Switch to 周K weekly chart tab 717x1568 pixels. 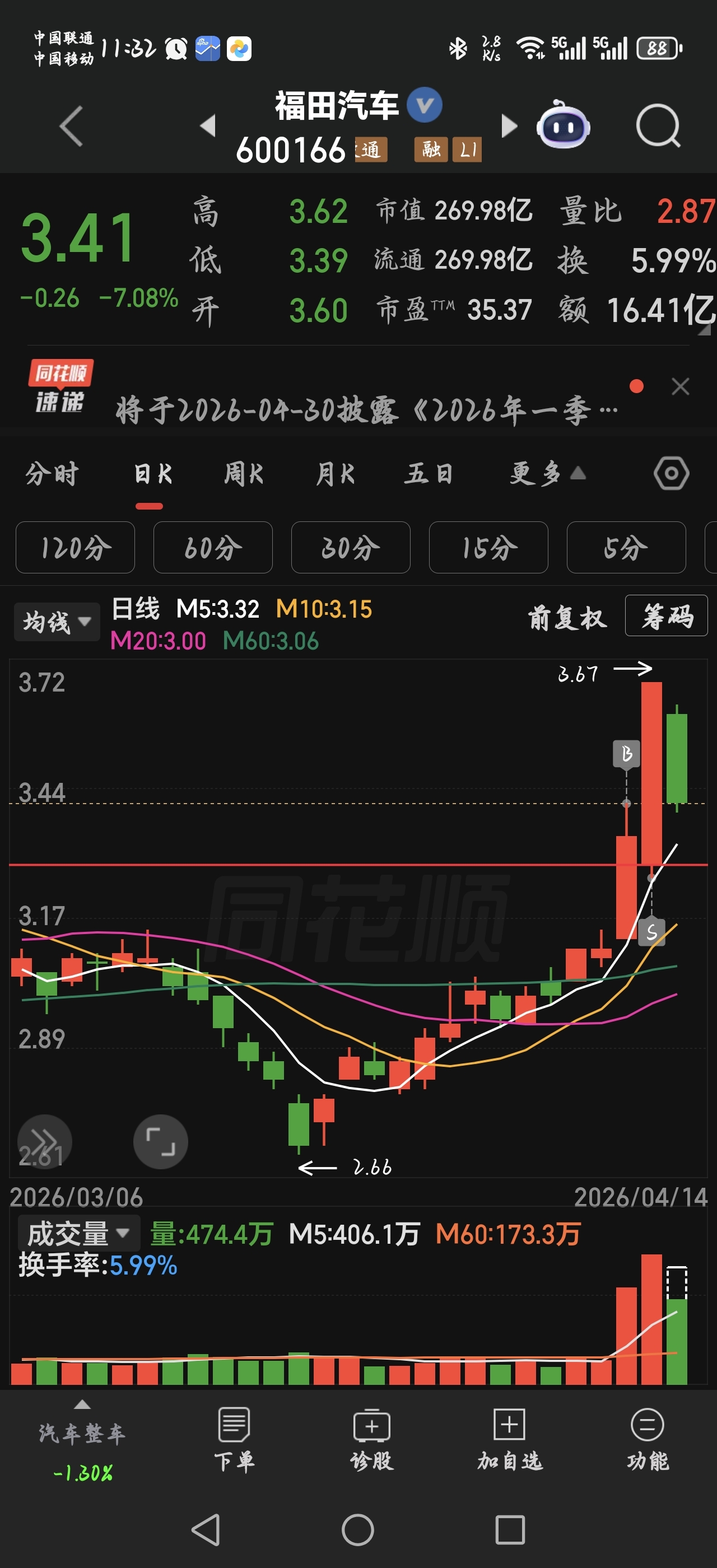244,474
